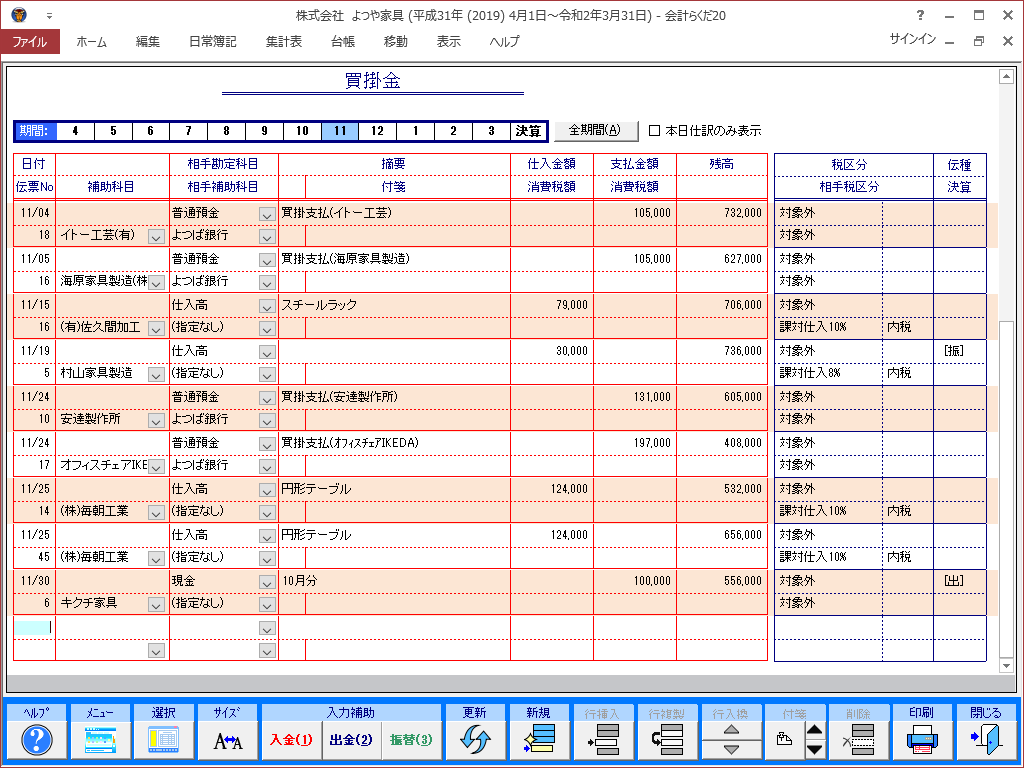Open the 集計表 menu
Screen dimensions: 1024x768
coord(284,41)
